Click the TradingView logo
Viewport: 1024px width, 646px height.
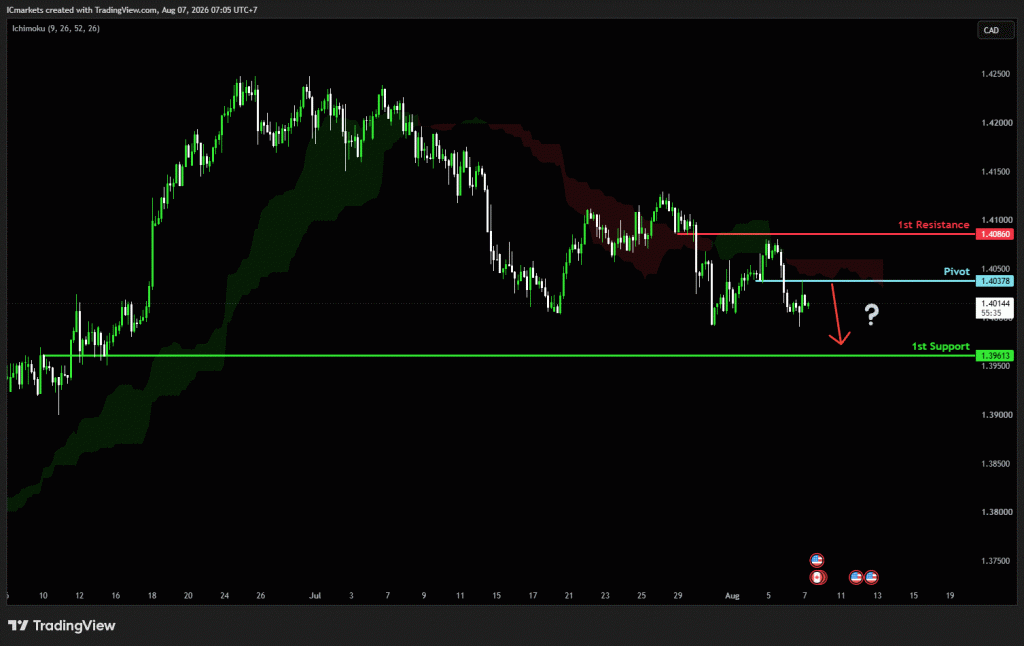click(x=61, y=626)
